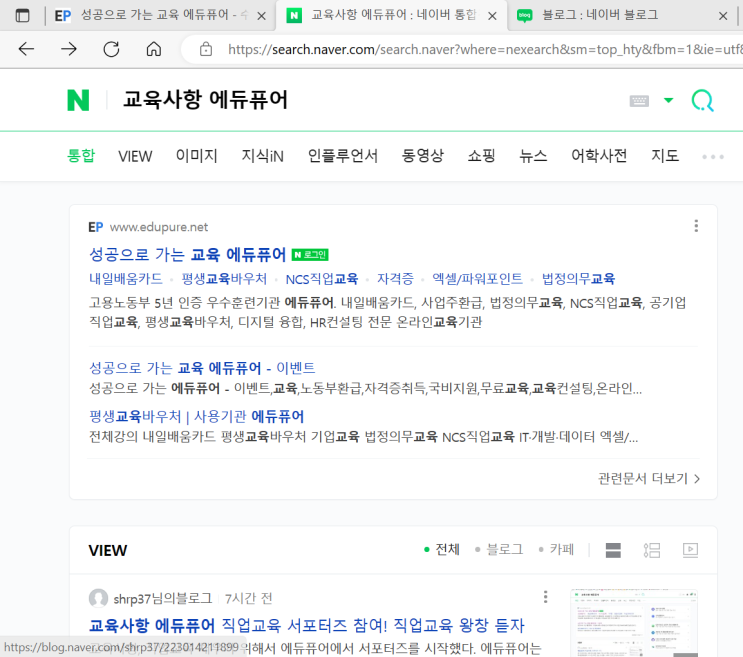Close the 네이버 블로그 tab
Viewport: 743px width, 657px height.
(x=723, y=16)
